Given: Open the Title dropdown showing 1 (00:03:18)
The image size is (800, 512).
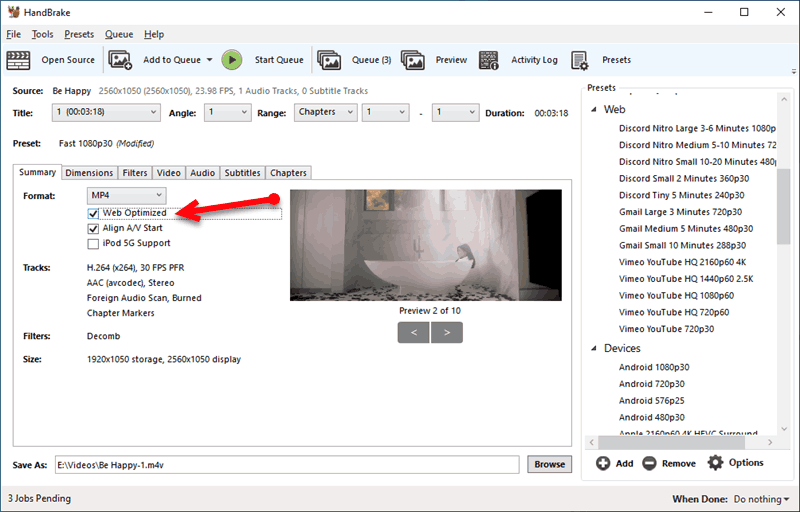Looking at the screenshot, I should (x=106, y=112).
